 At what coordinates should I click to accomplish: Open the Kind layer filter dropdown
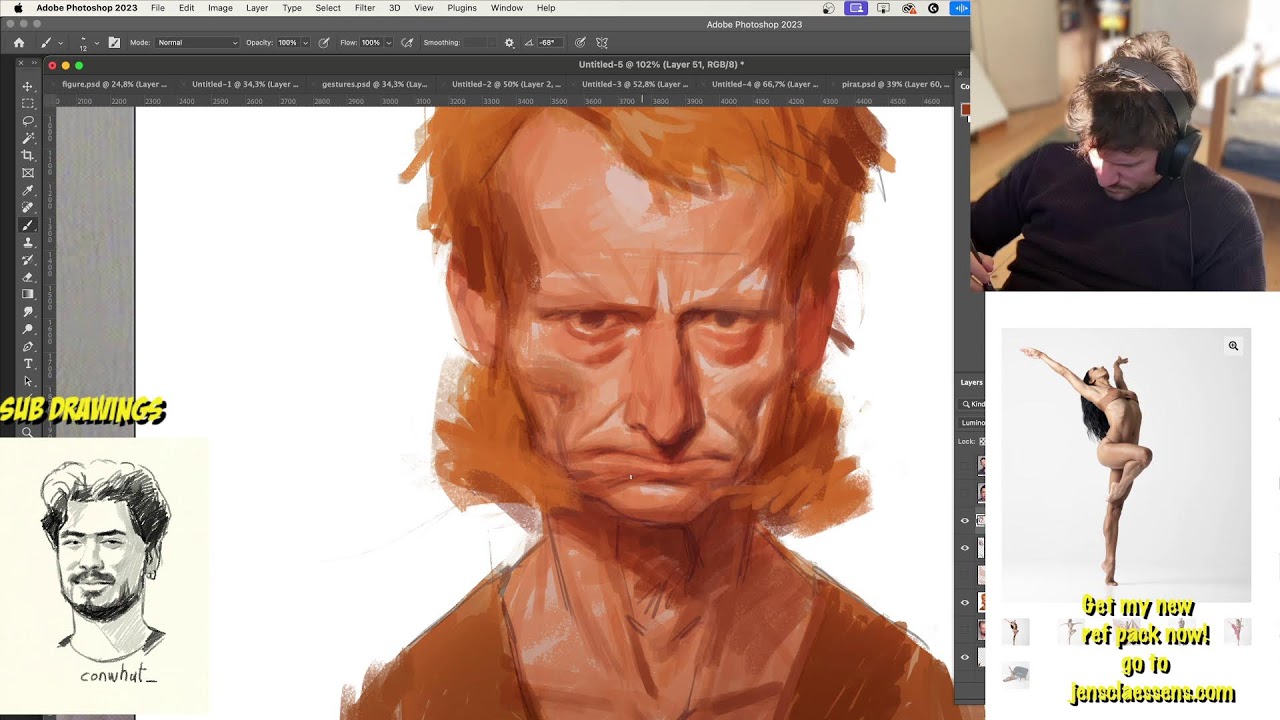coord(973,404)
